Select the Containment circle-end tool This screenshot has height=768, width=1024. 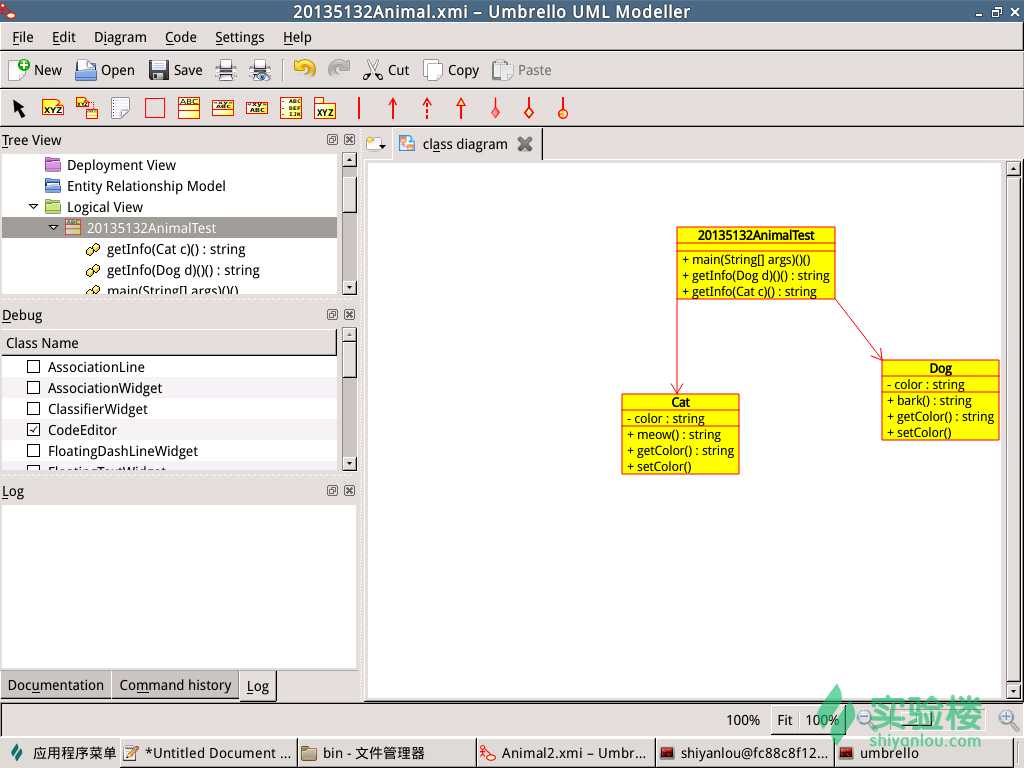point(563,108)
